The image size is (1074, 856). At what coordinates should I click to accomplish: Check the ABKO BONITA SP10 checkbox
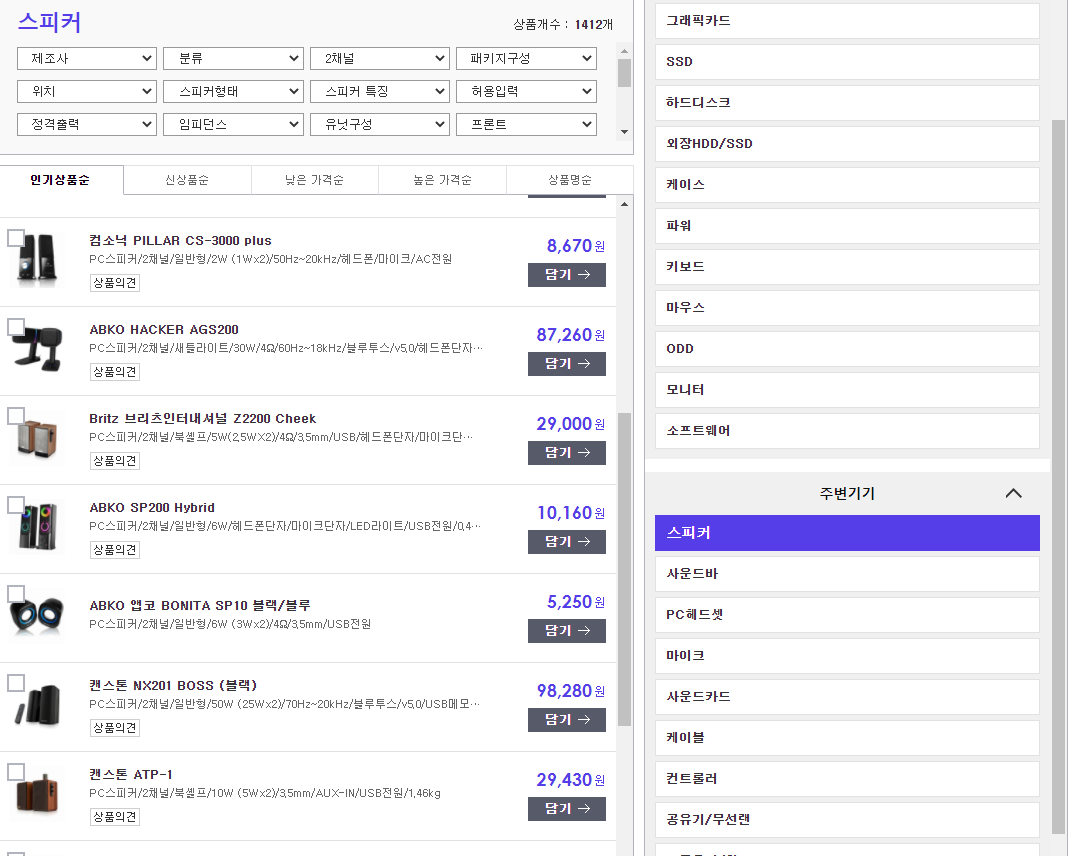point(16,594)
